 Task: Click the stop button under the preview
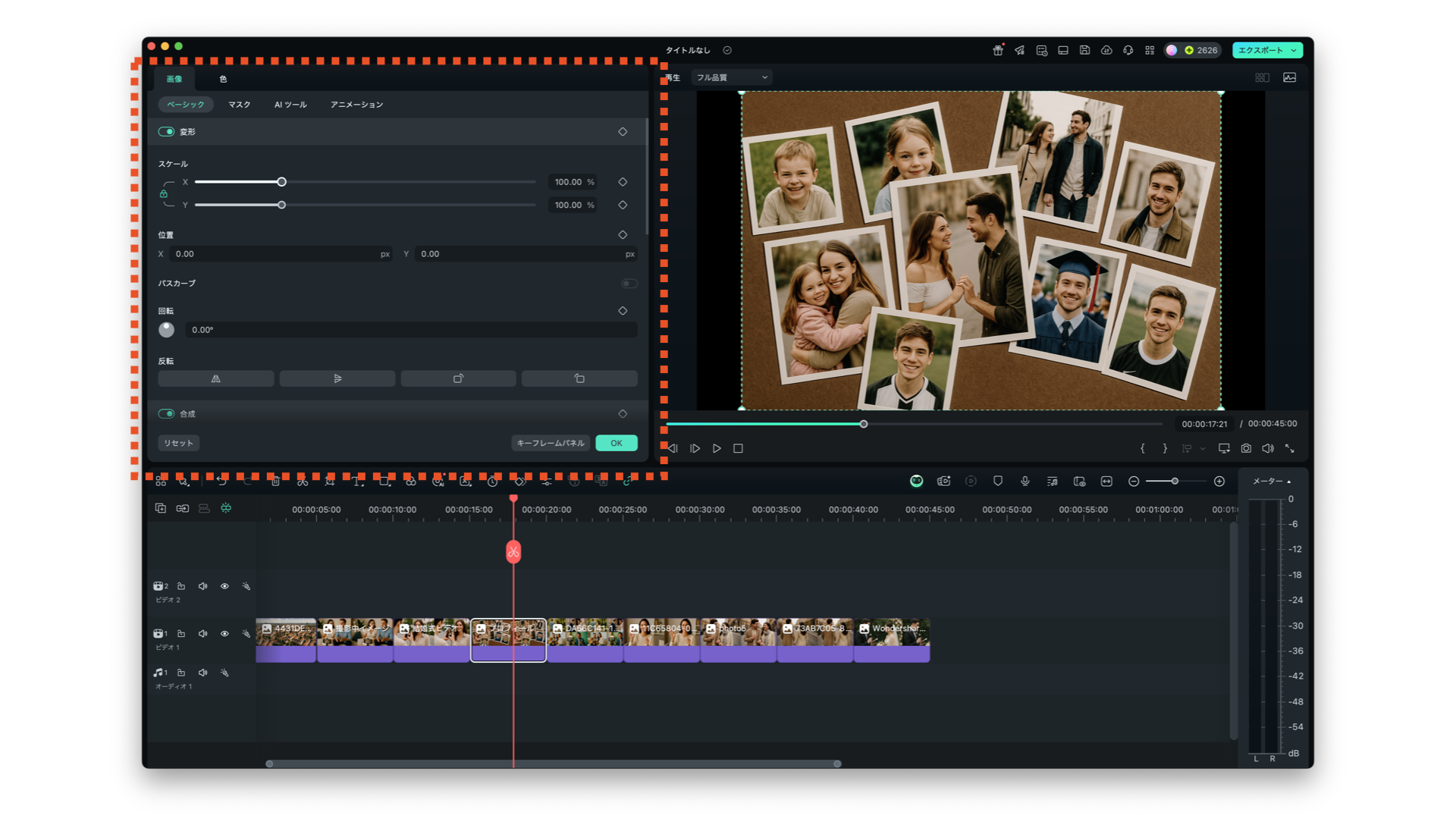coord(738,448)
